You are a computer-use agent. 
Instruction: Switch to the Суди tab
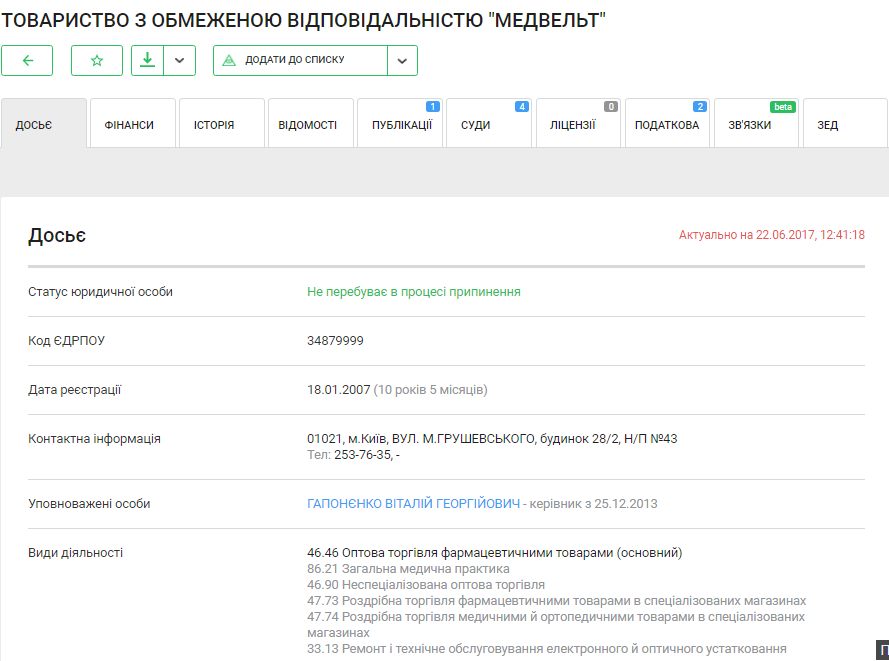475,125
